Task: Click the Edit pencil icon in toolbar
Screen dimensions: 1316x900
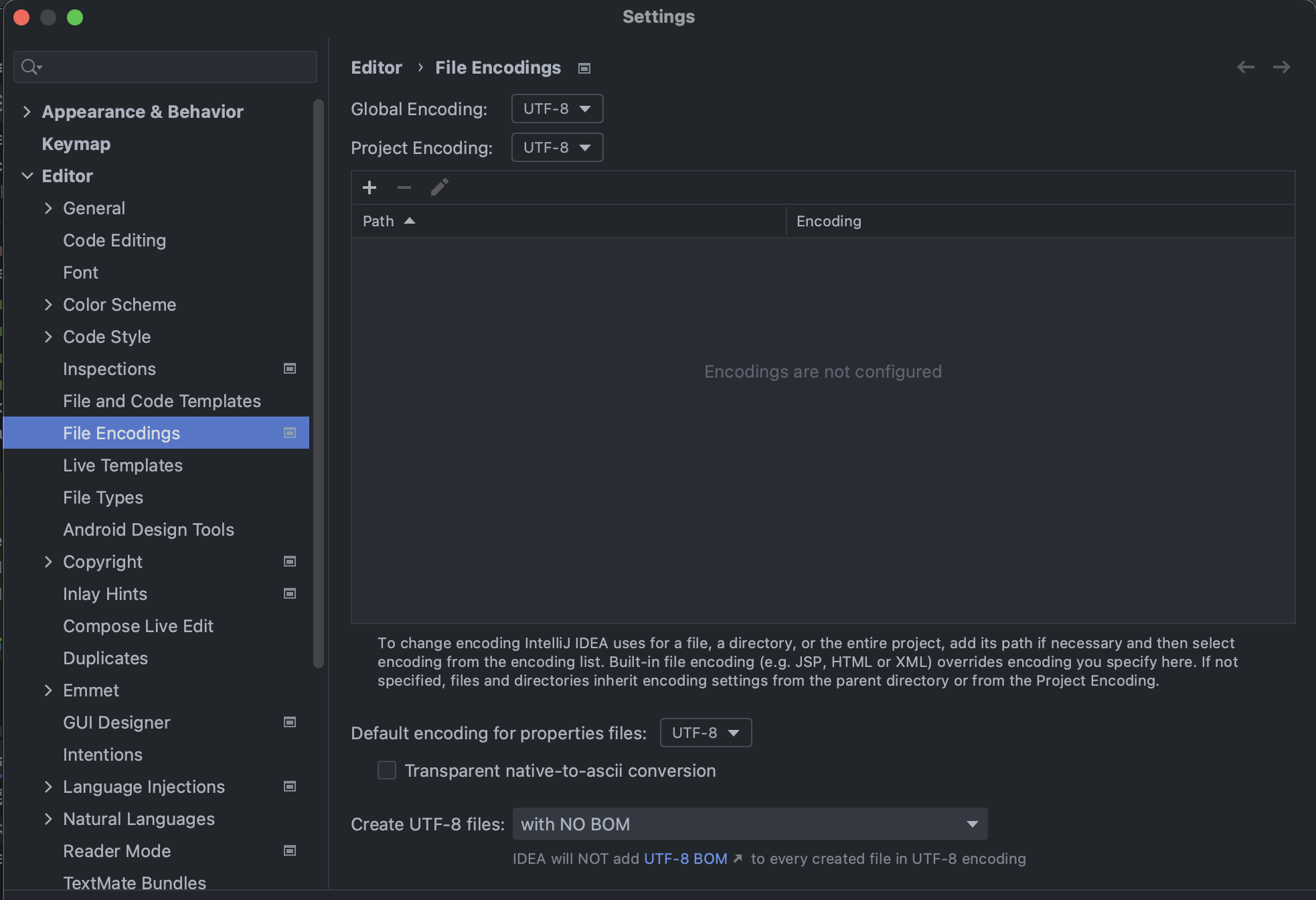Action: (439, 187)
